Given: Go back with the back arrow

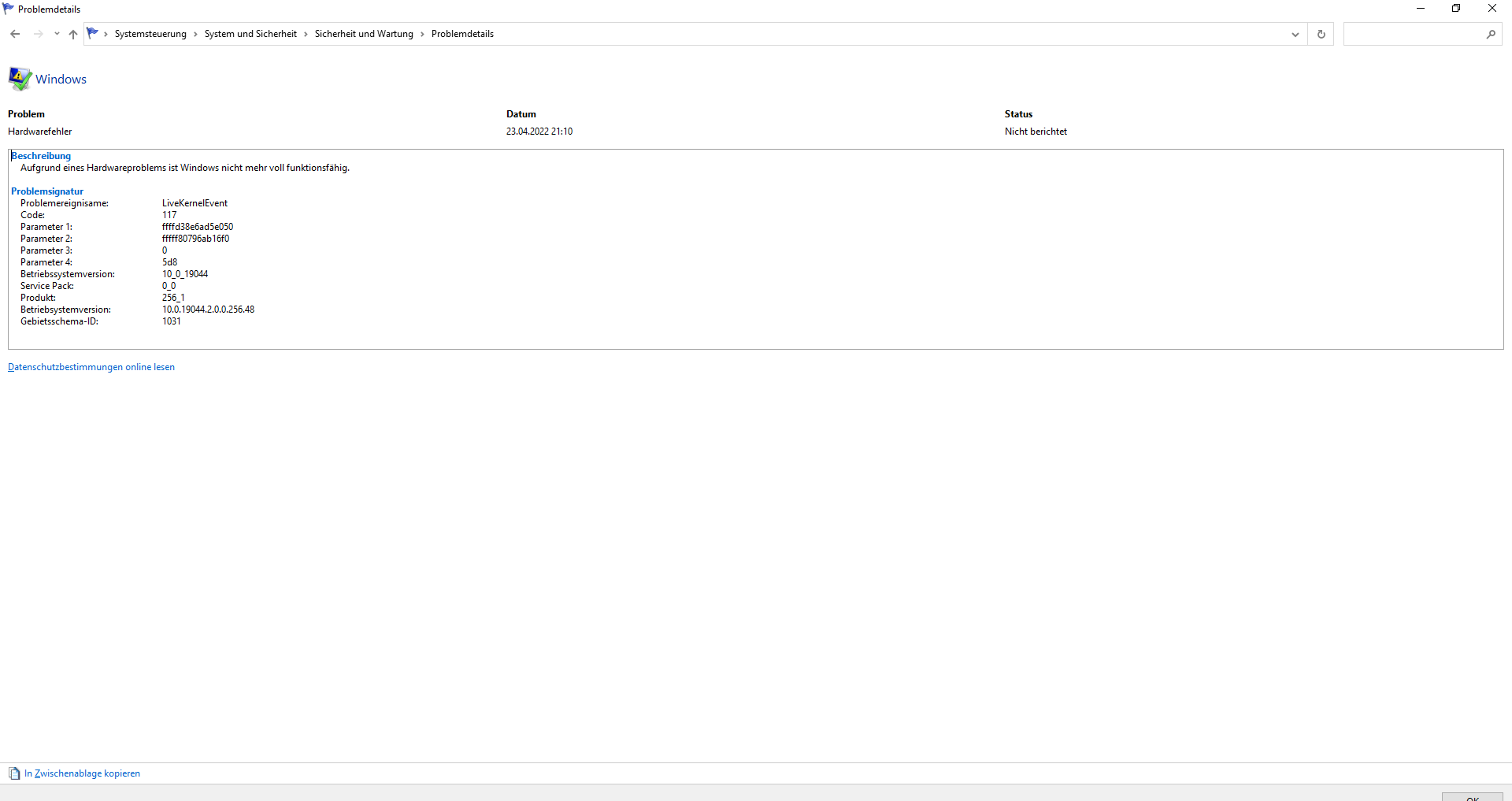Looking at the screenshot, I should [x=15, y=34].
